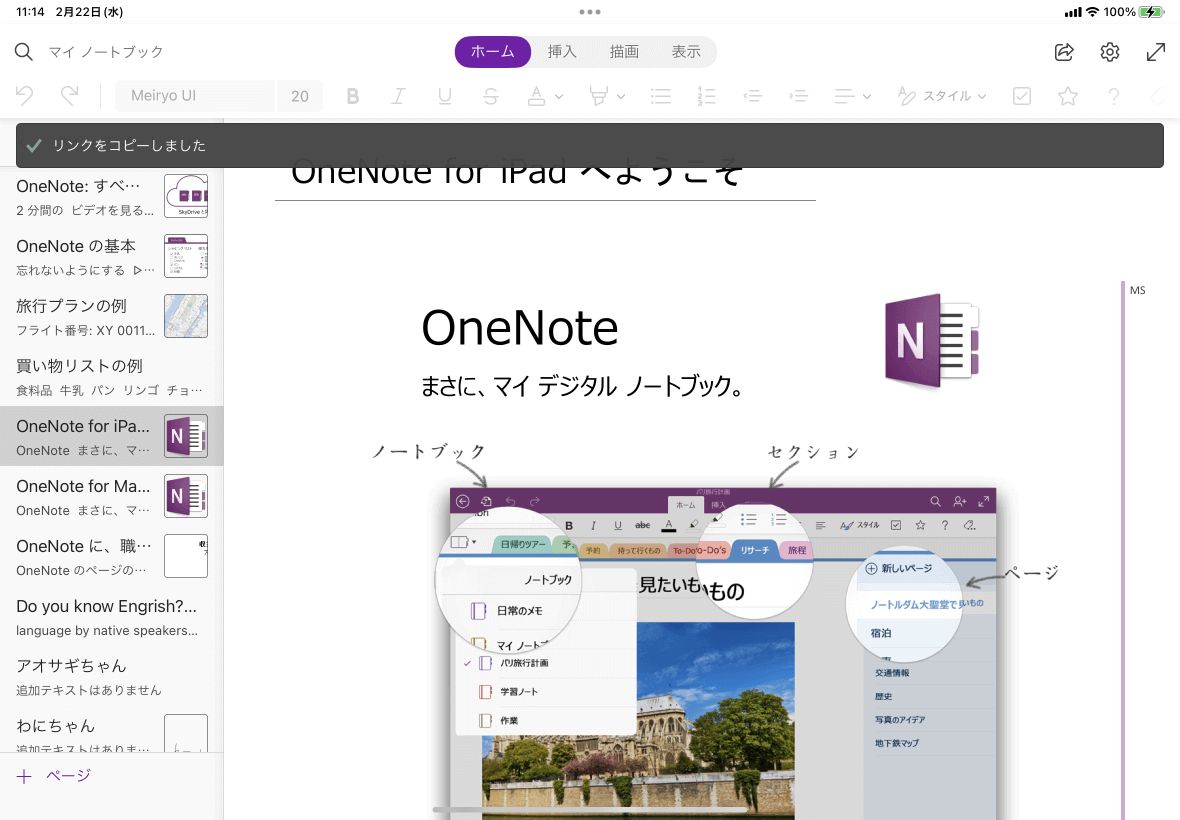Add a new page with + ページ

(53, 776)
